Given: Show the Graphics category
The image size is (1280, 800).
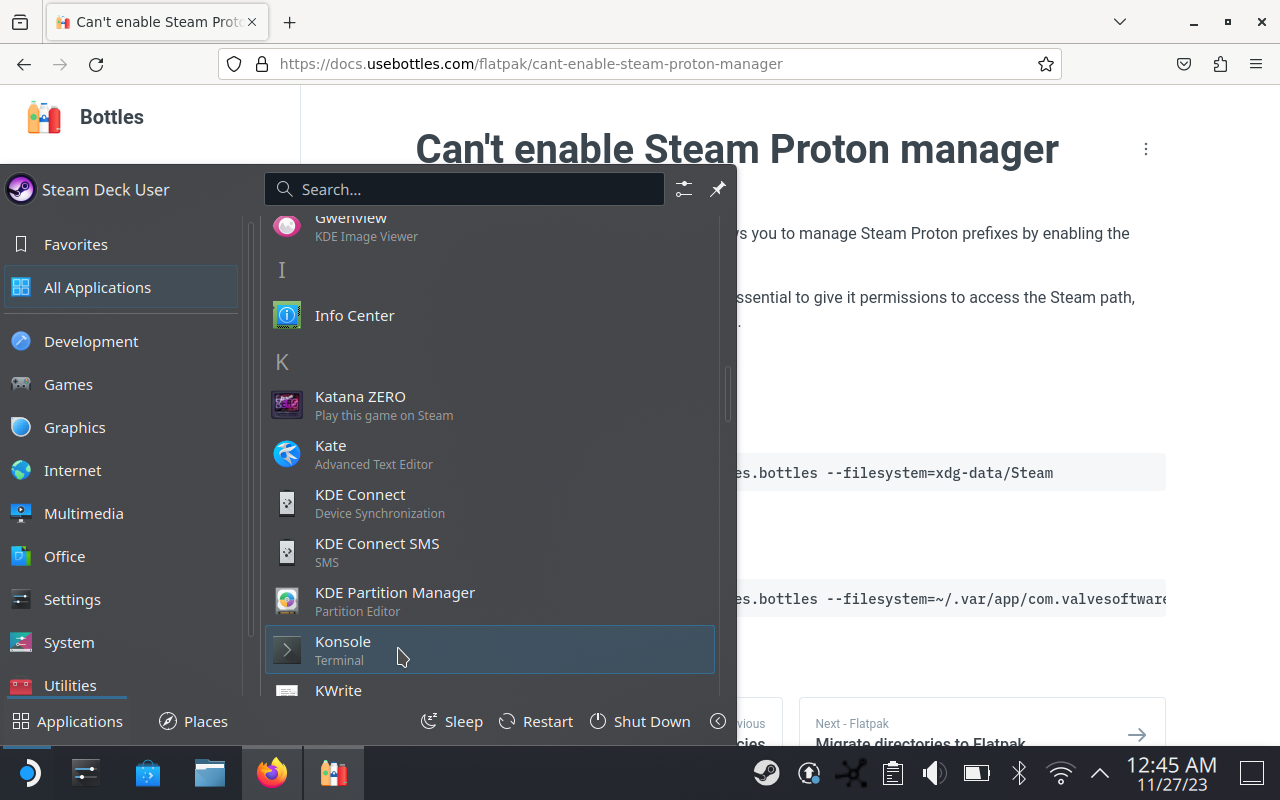Looking at the screenshot, I should [x=121, y=427].
